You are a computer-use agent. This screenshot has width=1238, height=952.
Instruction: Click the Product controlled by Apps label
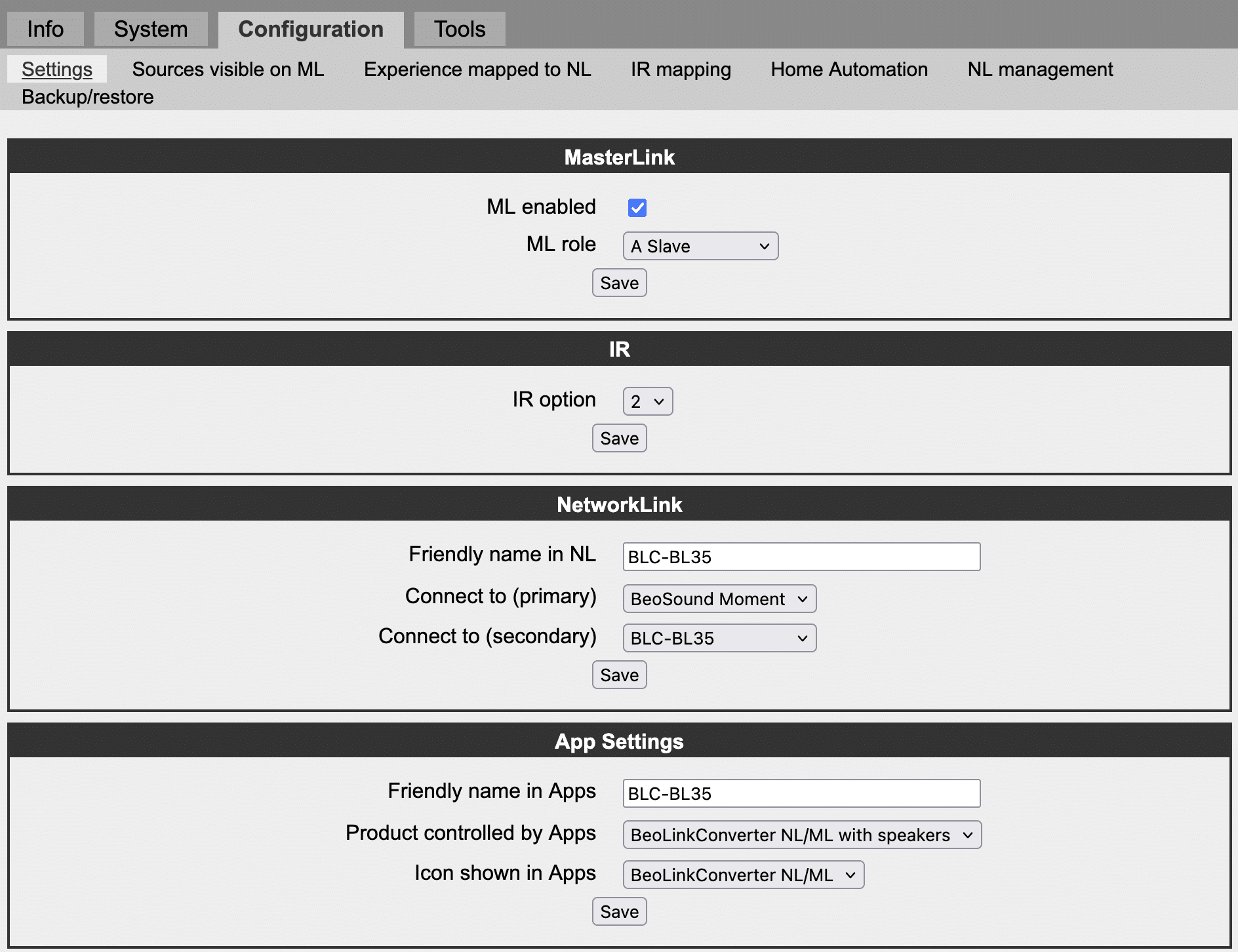coord(471,833)
